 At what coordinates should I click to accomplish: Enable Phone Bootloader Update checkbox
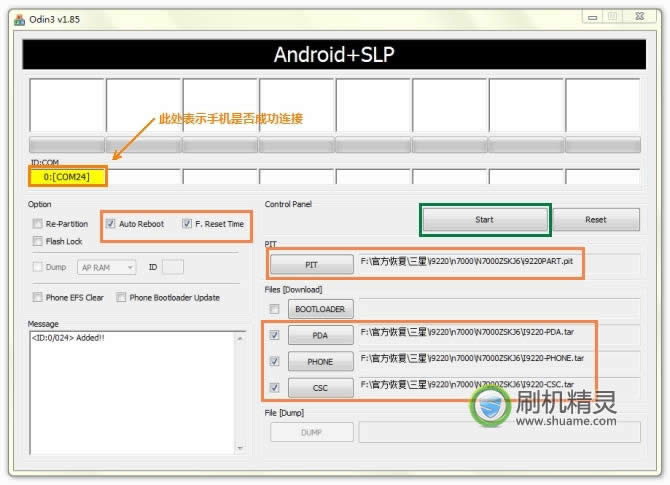pyautogui.click(x=121, y=297)
